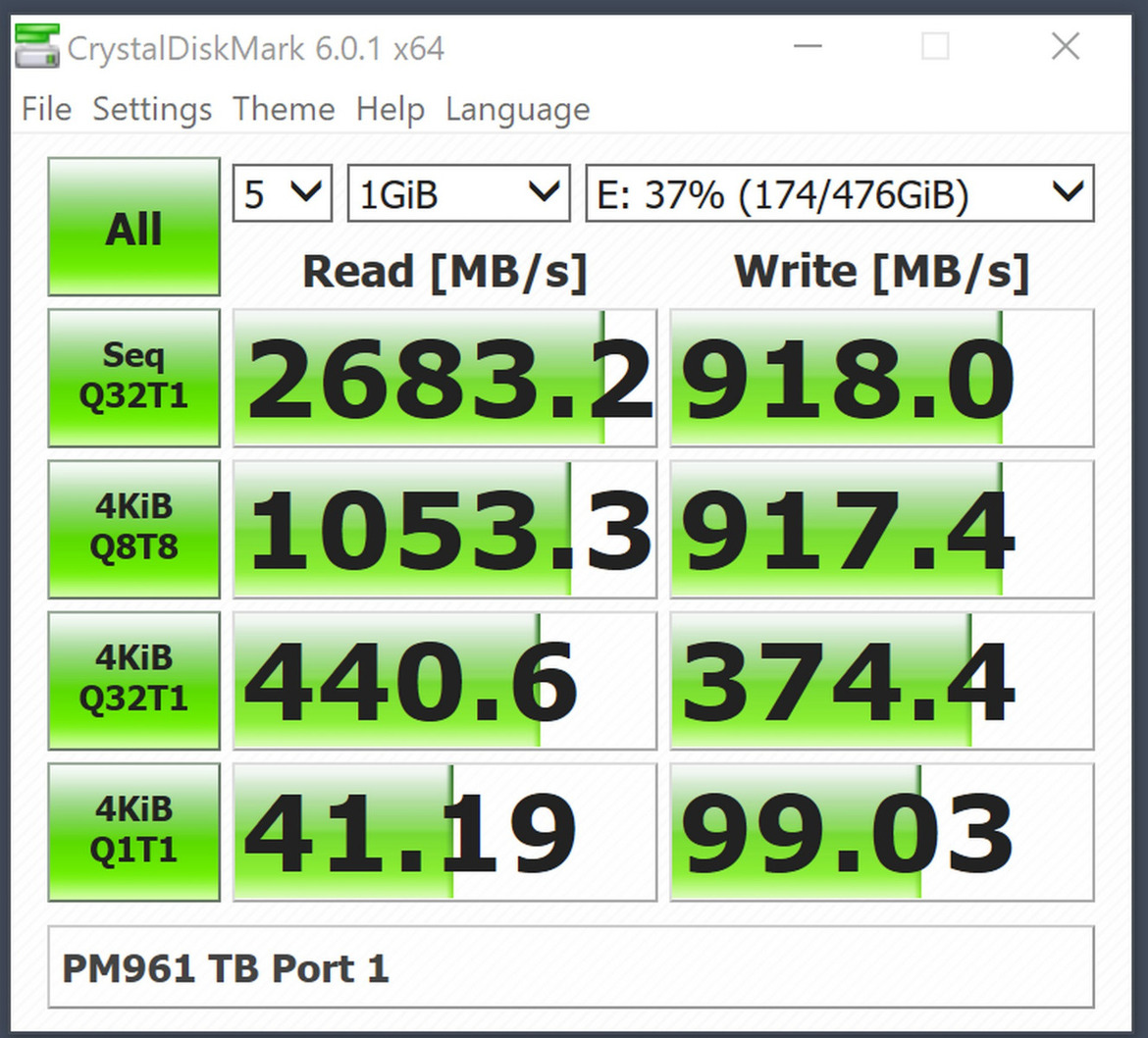Open the Language menu
The height and width of the screenshot is (1038, 1148).
(518, 109)
